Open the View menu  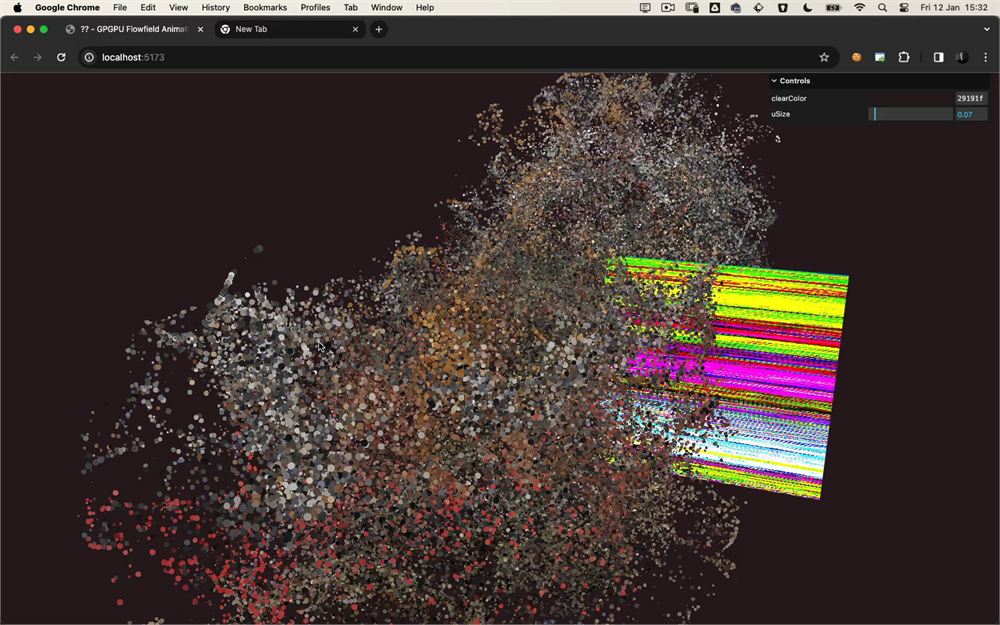(x=179, y=8)
